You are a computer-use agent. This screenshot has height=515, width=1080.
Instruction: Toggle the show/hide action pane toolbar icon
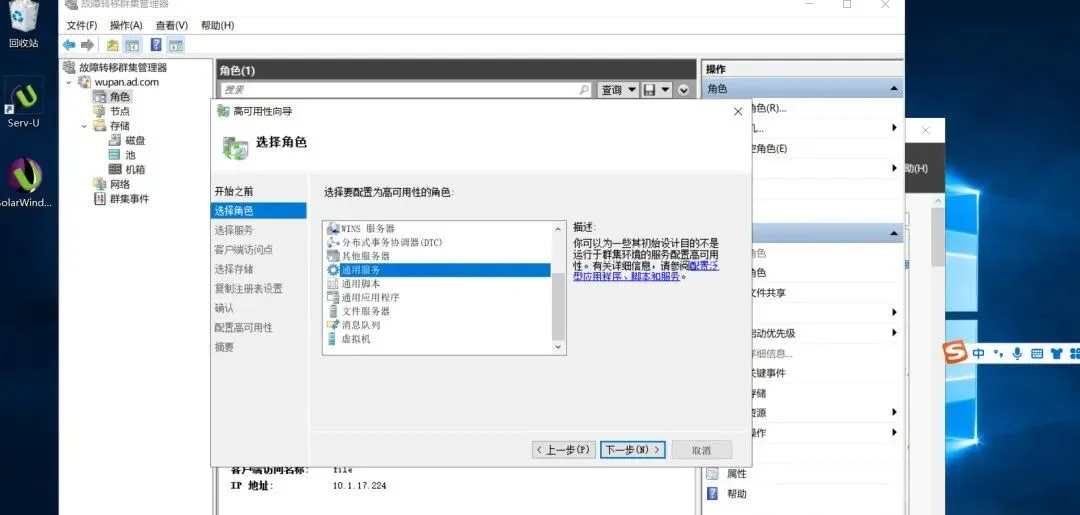click(x=176, y=45)
